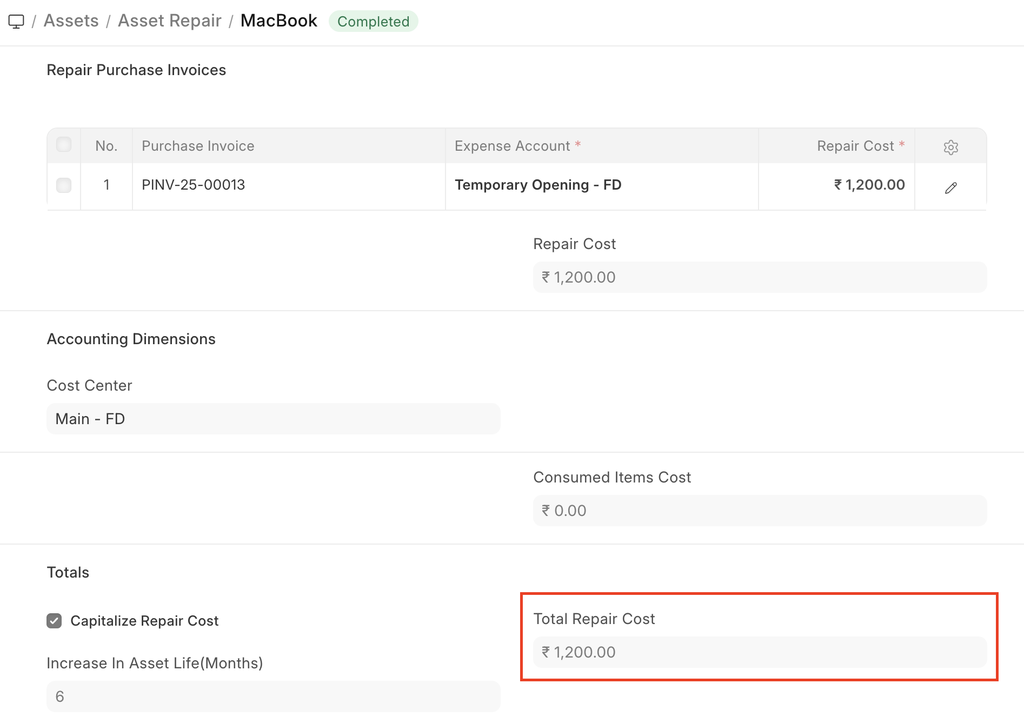Go to Assets in the breadcrumb
1024x724 pixels.
pyautogui.click(x=71, y=21)
